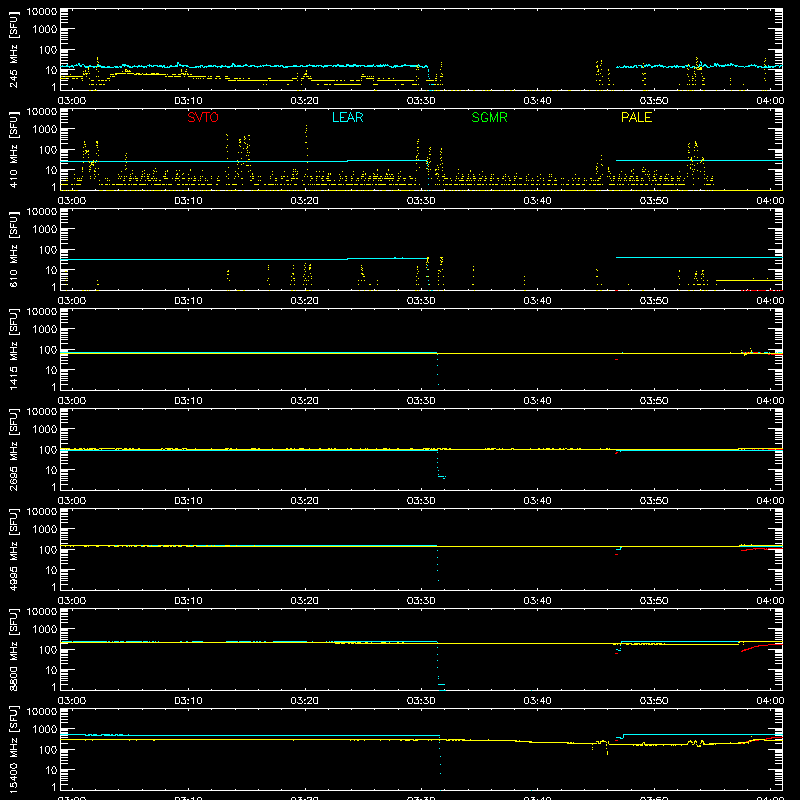The width and height of the screenshot is (800, 800).
Task: Select the 8800 MHz [SFU] axis title
Action: (14, 650)
